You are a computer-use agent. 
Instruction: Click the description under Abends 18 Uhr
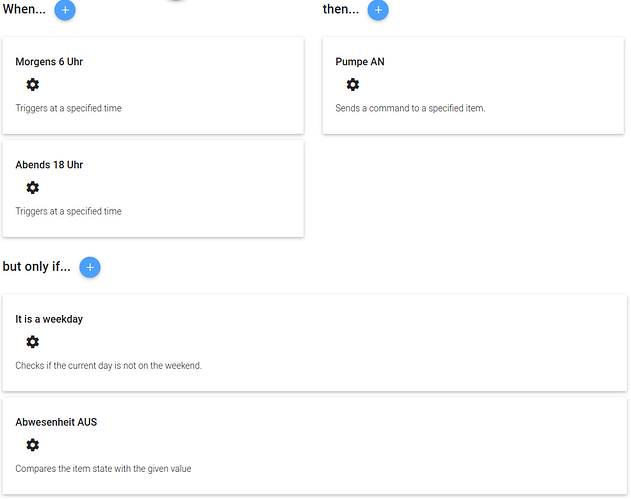coord(68,211)
